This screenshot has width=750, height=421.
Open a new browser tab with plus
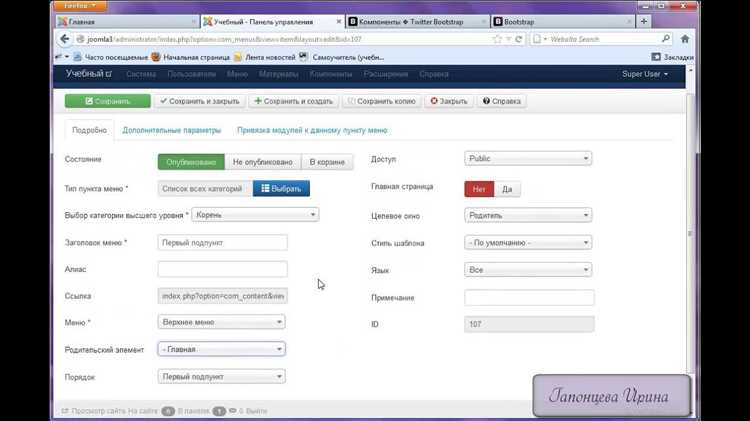[x=643, y=22]
